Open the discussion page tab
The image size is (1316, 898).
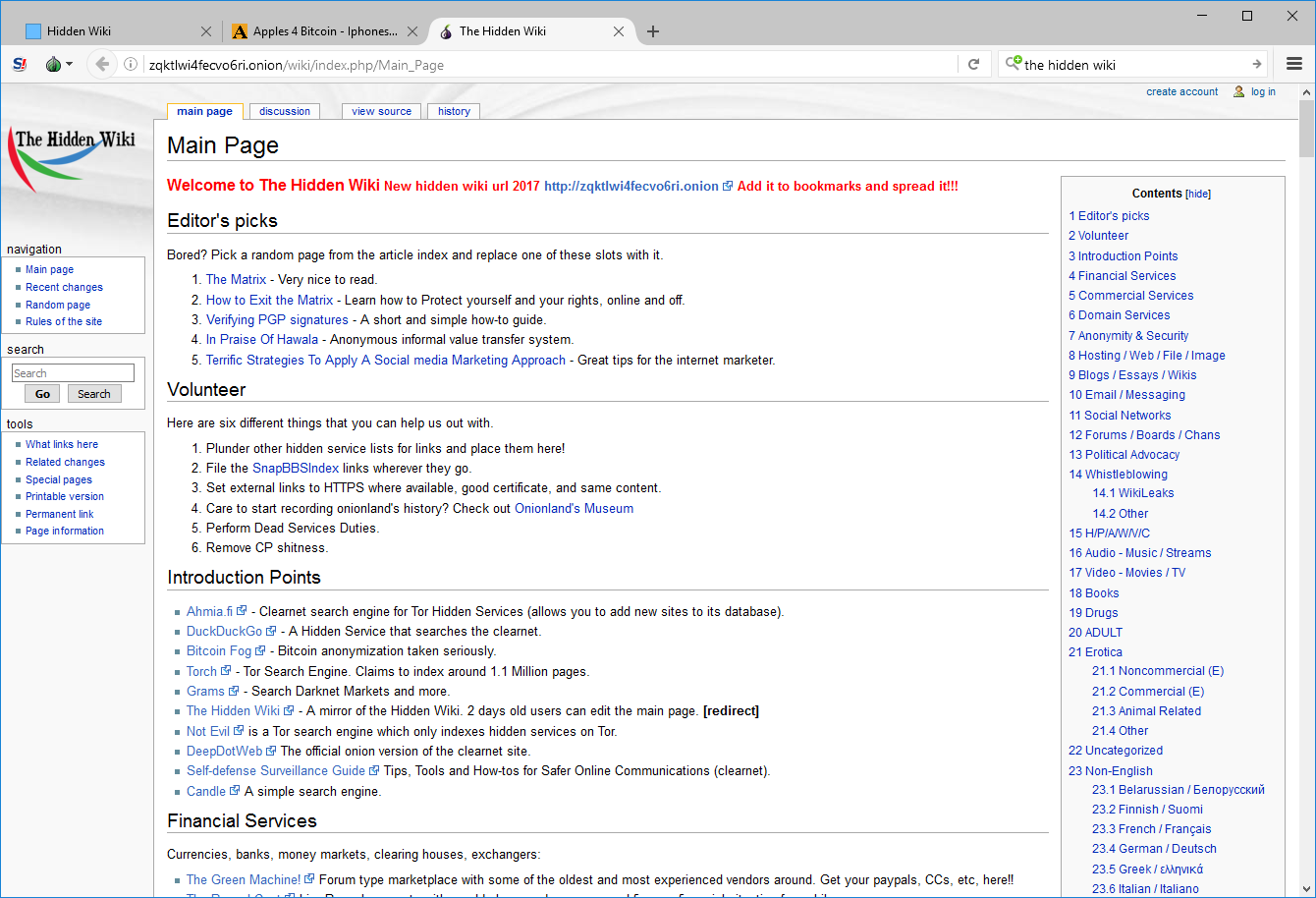pyautogui.click(x=285, y=111)
